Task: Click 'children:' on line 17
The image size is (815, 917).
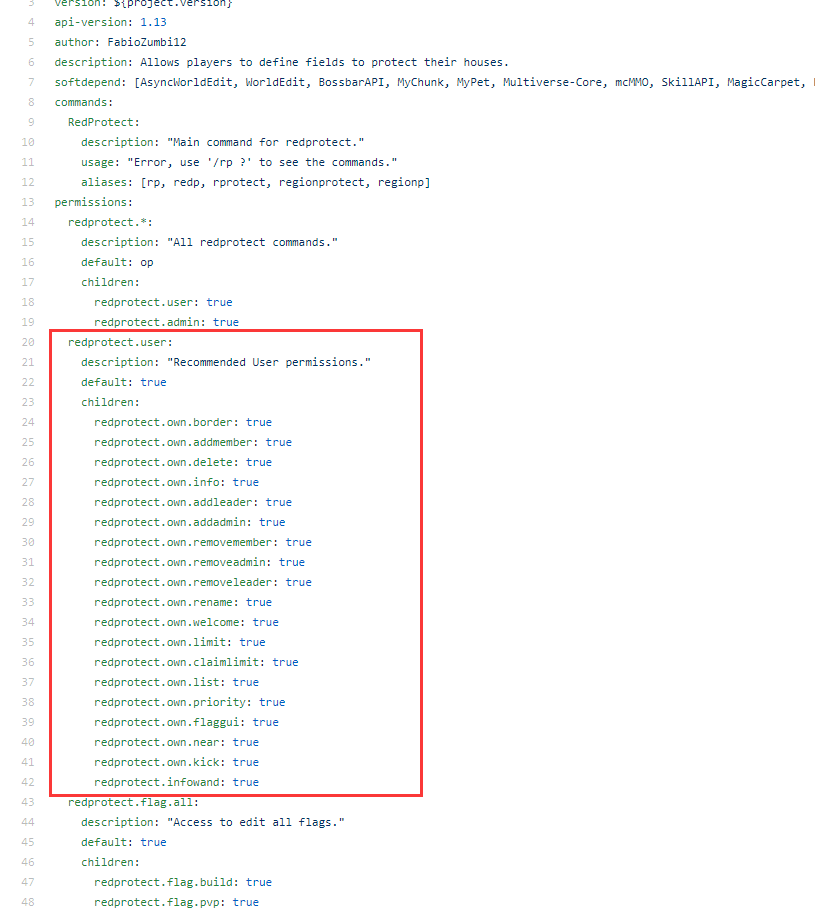Action: click(110, 282)
